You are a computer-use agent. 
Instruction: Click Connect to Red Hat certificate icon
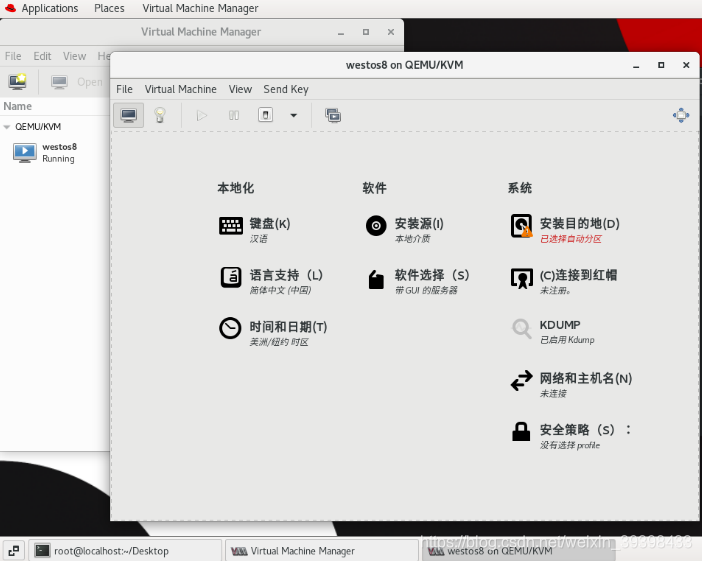pos(522,278)
